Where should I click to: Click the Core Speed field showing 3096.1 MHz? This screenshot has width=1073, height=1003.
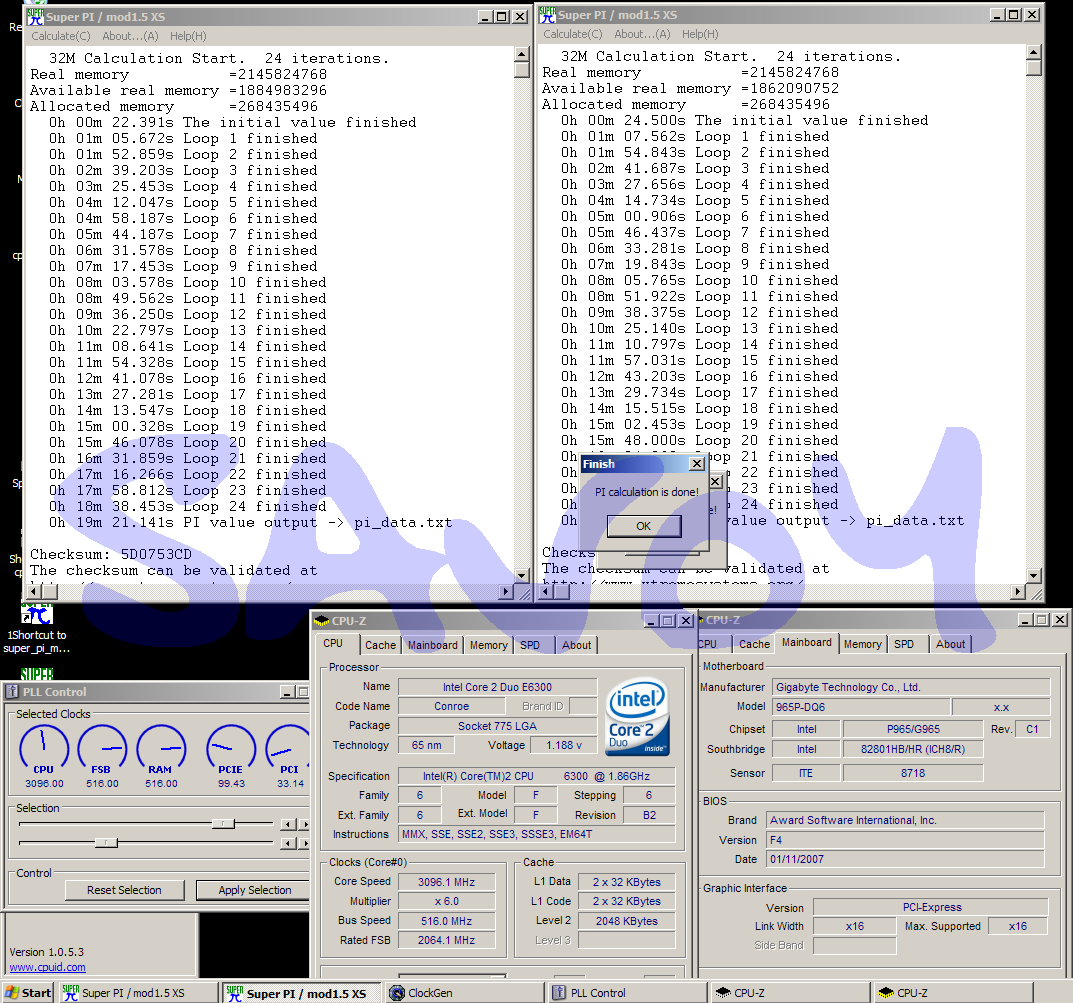pos(447,883)
